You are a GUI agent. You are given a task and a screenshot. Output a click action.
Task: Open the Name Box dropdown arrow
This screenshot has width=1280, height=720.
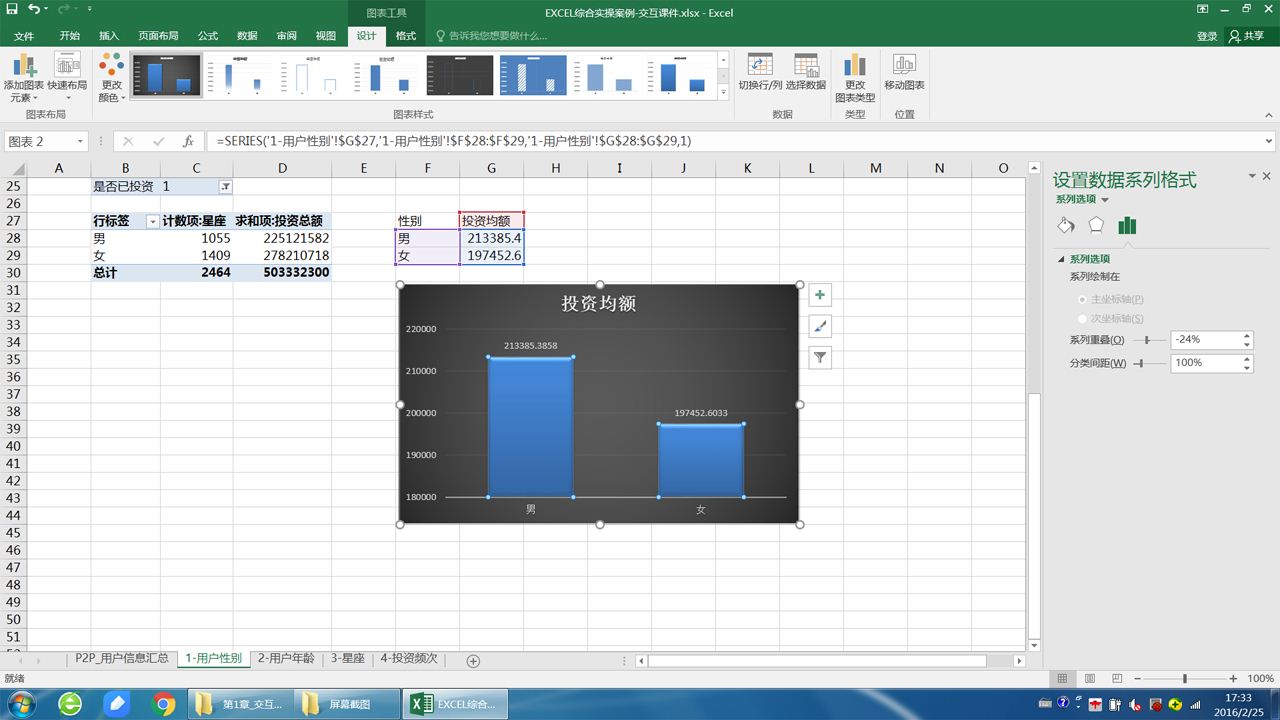click(80, 141)
